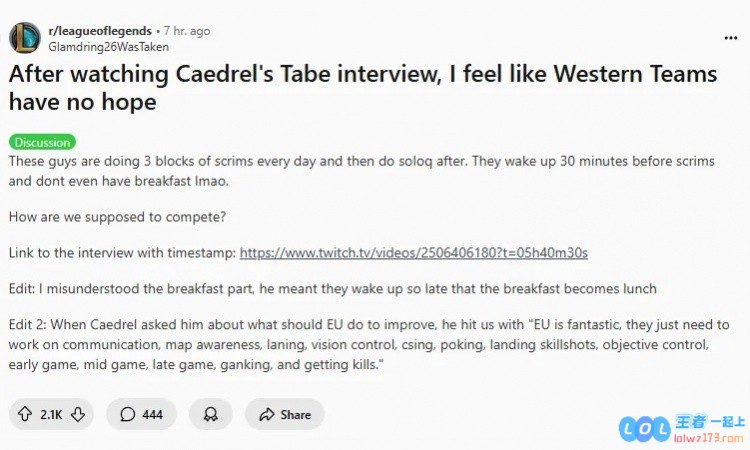Viewport: 750px width, 450px height.
Task: Click the LOL watermark logo
Action: point(645,428)
